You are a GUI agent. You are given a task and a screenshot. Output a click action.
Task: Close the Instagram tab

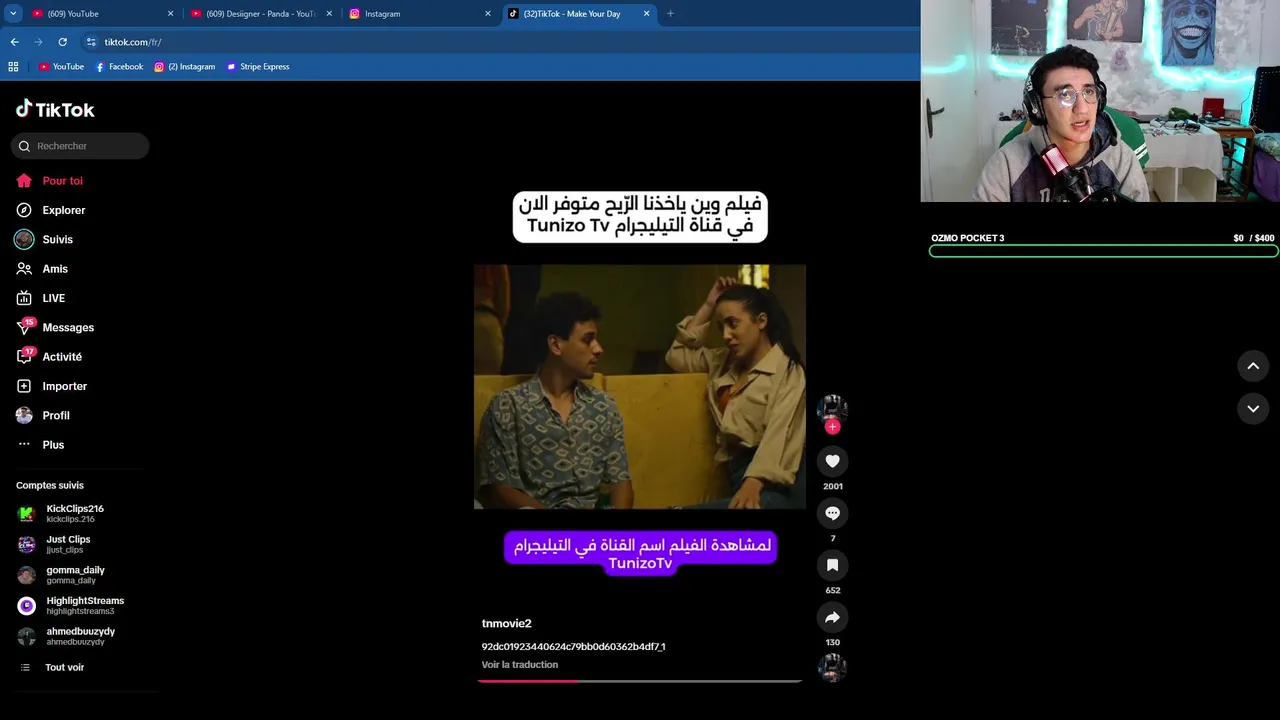[x=488, y=14]
